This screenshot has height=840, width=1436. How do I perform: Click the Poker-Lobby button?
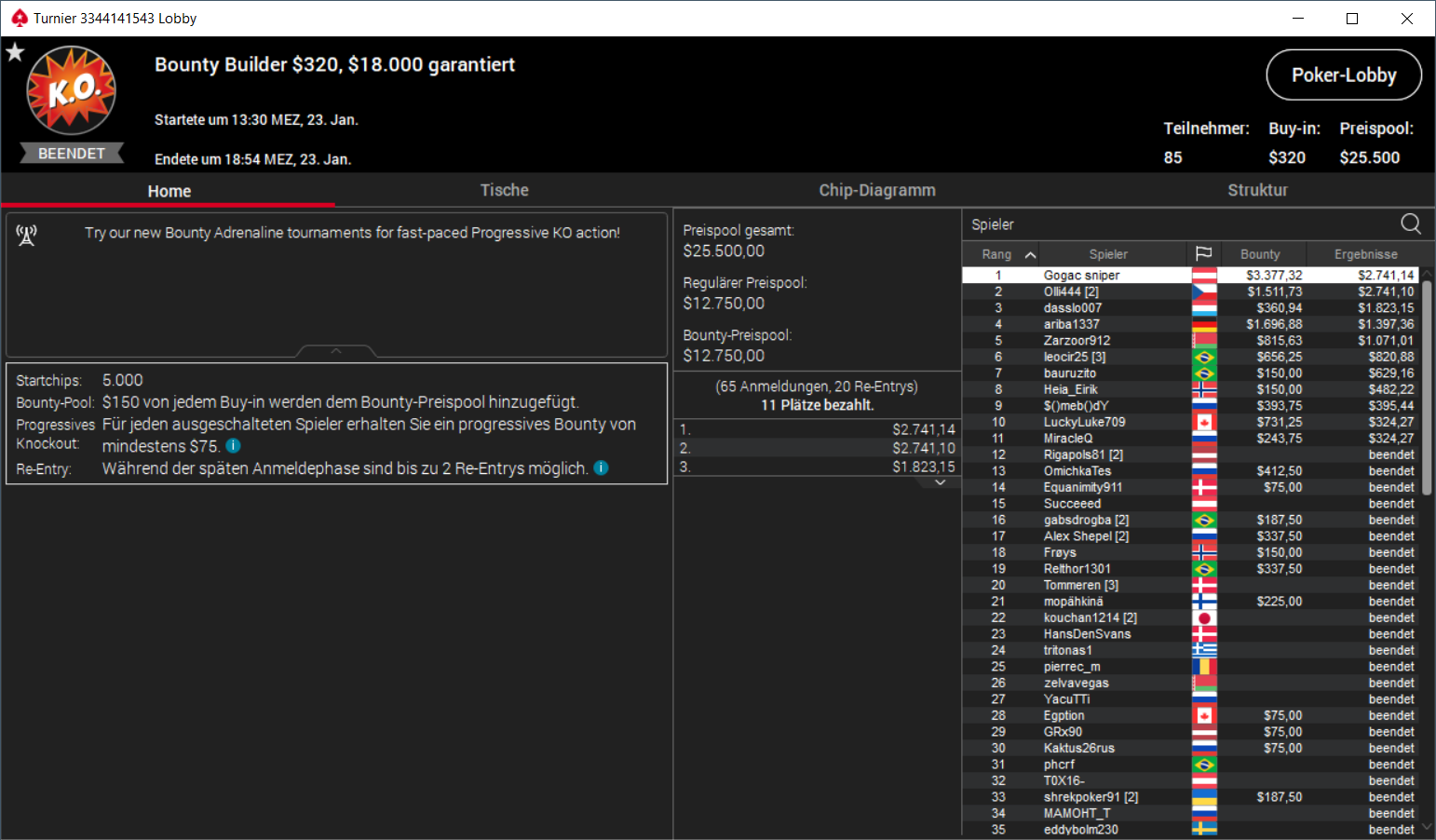click(x=1344, y=75)
